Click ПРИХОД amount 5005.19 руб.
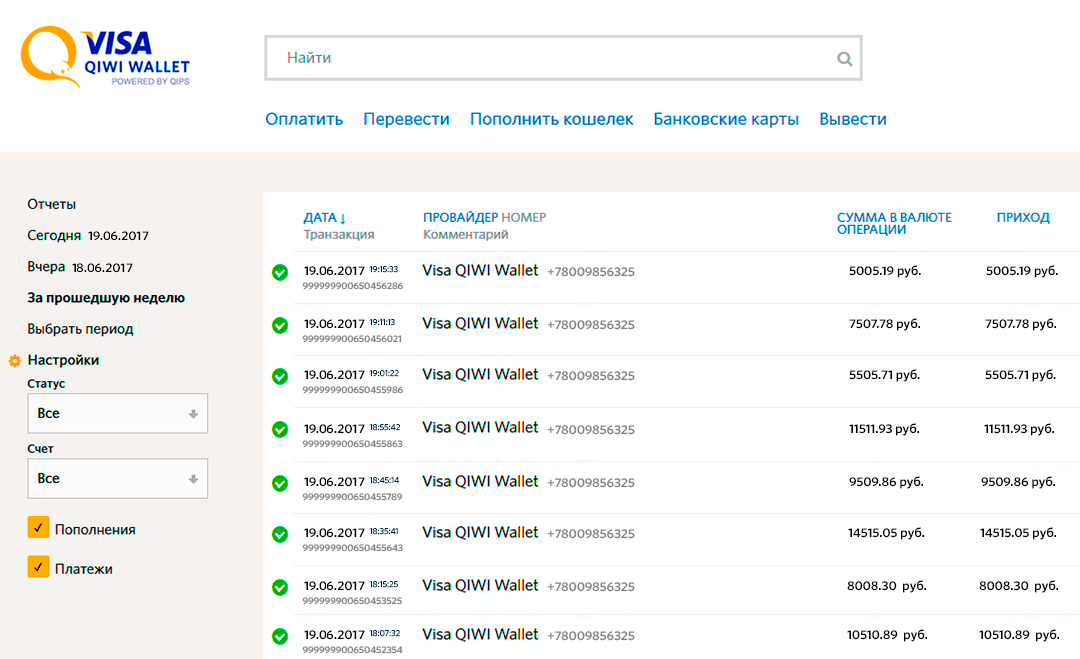 (x=1022, y=271)
